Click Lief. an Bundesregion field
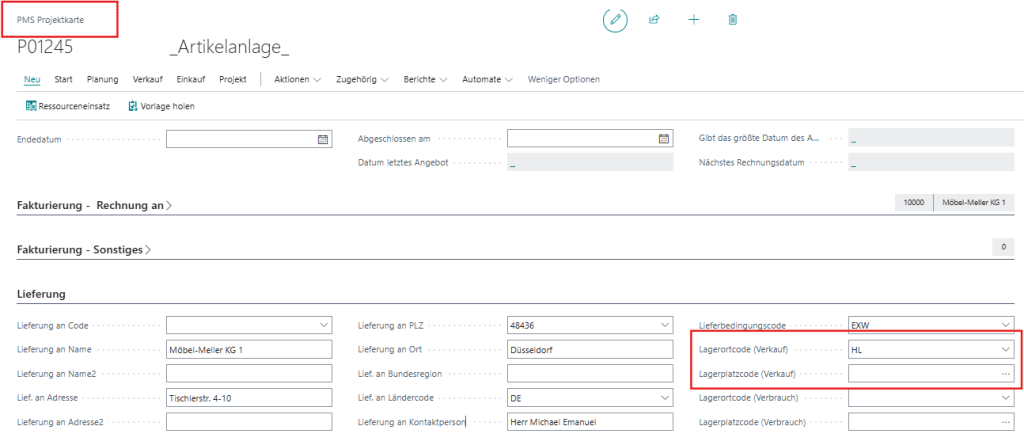The width and height of the screenshot is (1024, 445). click(x=590, y=374)
